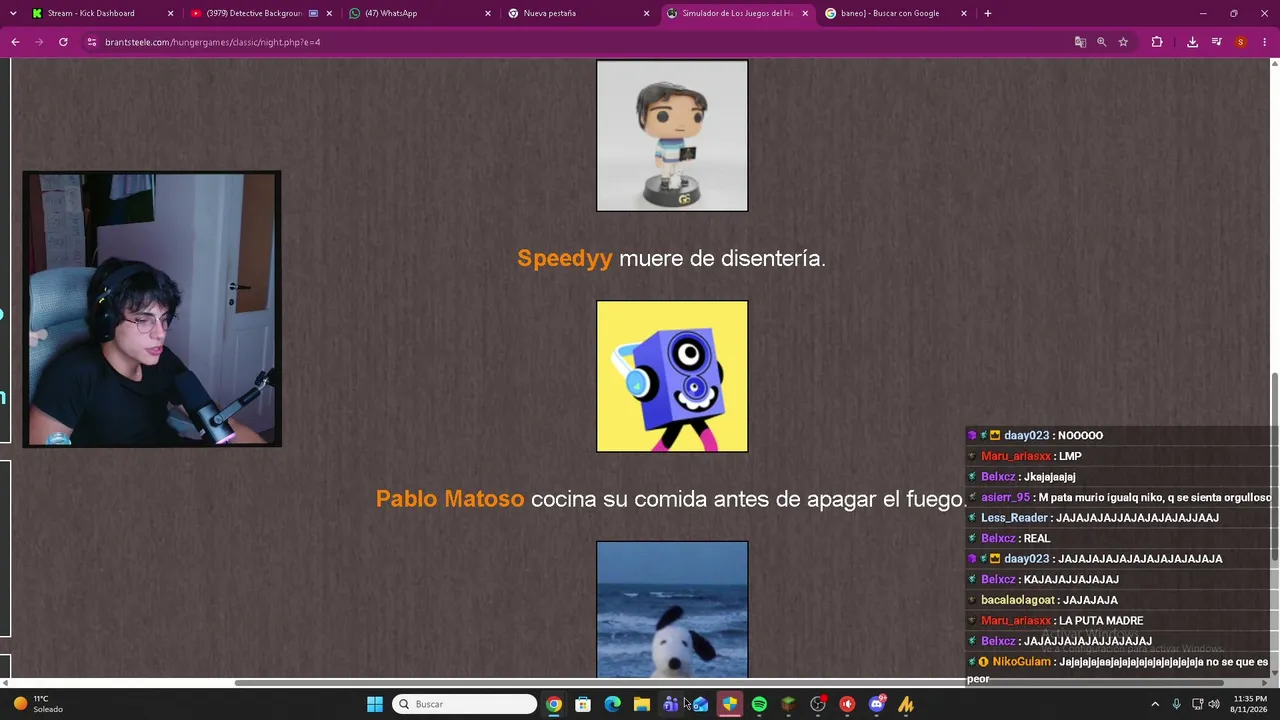Viewport: 1280px width, 720px height.
Task: Click the Funko figure tribute image
Action: (672, 136)
